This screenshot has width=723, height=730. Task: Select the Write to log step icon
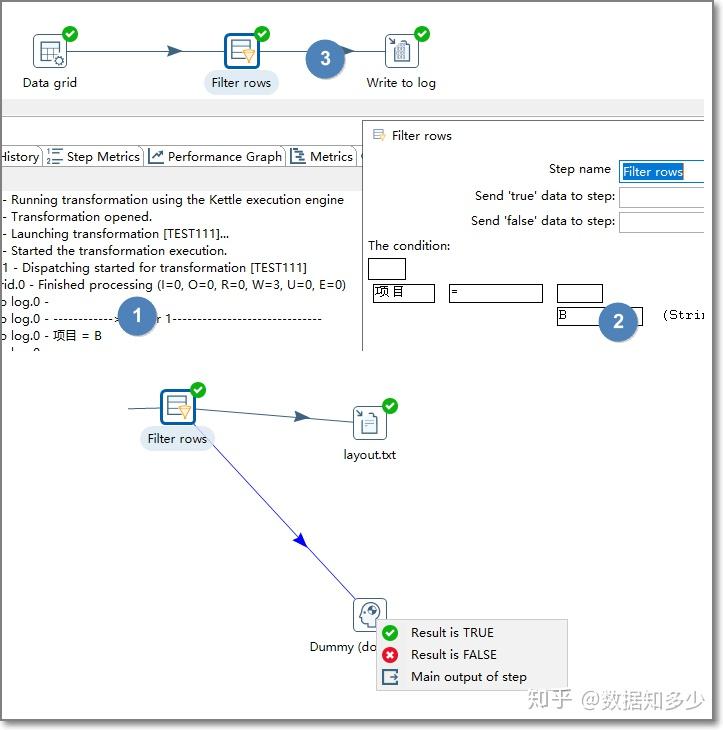(401, 51)
